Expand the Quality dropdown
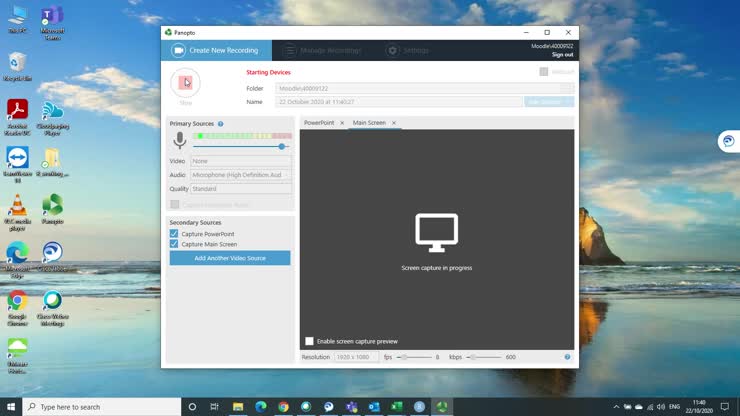This screenshot has width=740, height=416. (x=241, y=188)
